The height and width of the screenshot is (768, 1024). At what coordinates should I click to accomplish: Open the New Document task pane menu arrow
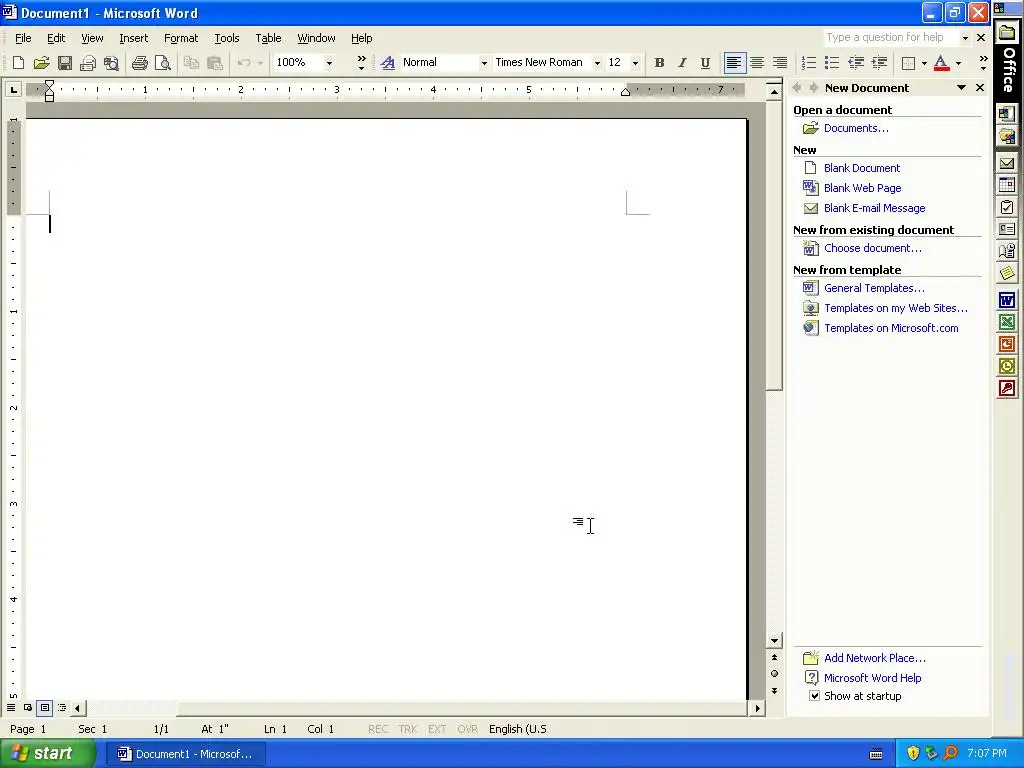click(961, 88)
